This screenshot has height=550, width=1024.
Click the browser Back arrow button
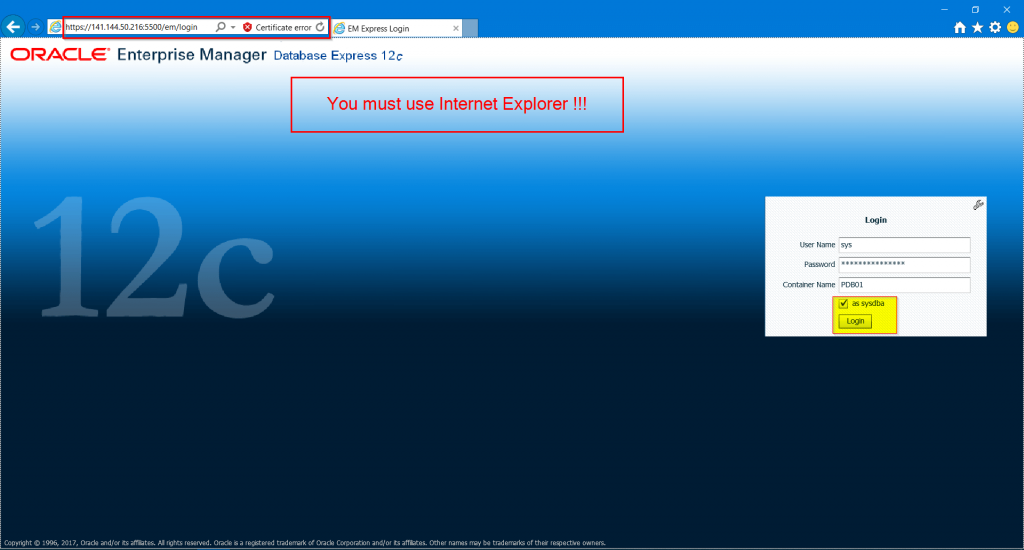(14, 27)
